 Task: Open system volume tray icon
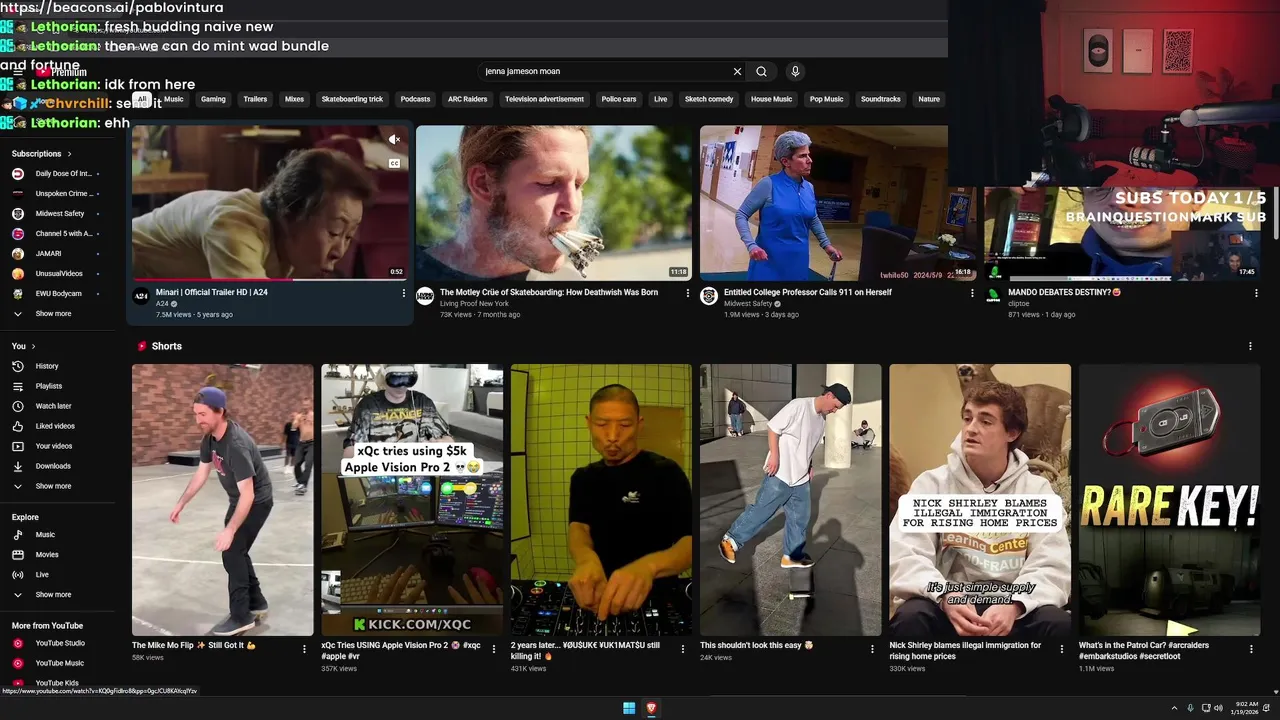pyautogui.click(x=1218, y=708)
